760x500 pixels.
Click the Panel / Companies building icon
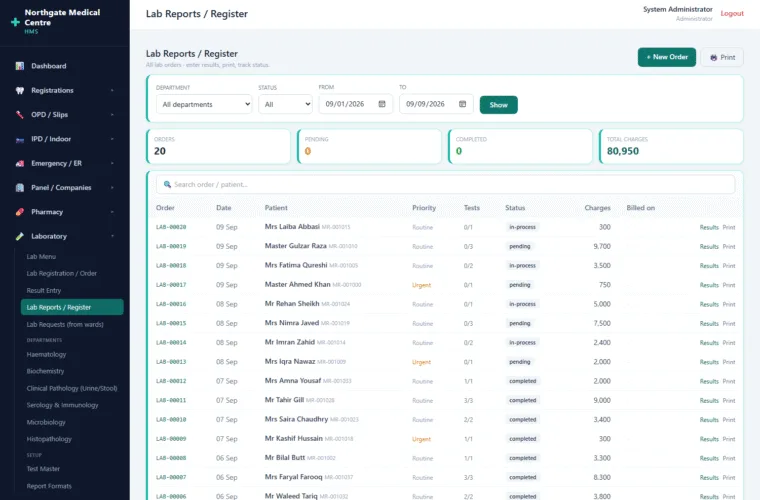[19, 188]
